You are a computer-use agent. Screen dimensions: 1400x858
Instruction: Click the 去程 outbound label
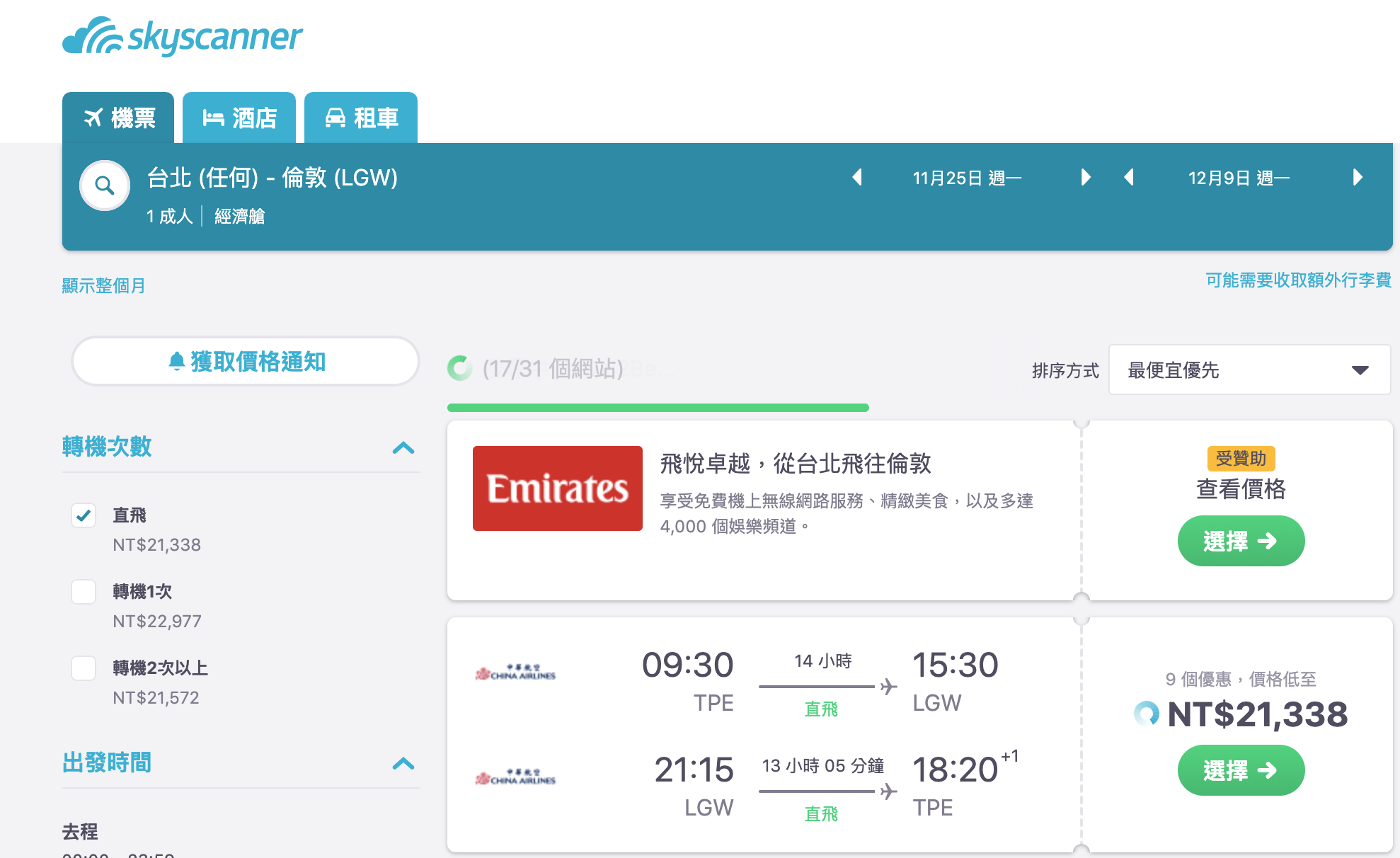pyautogui.click(x=80, y=832)
